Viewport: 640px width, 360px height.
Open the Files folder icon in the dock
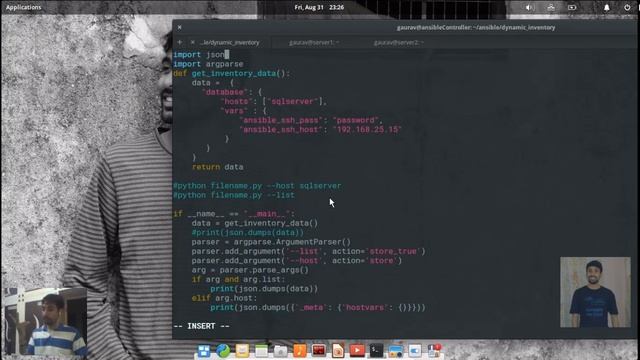280,351
